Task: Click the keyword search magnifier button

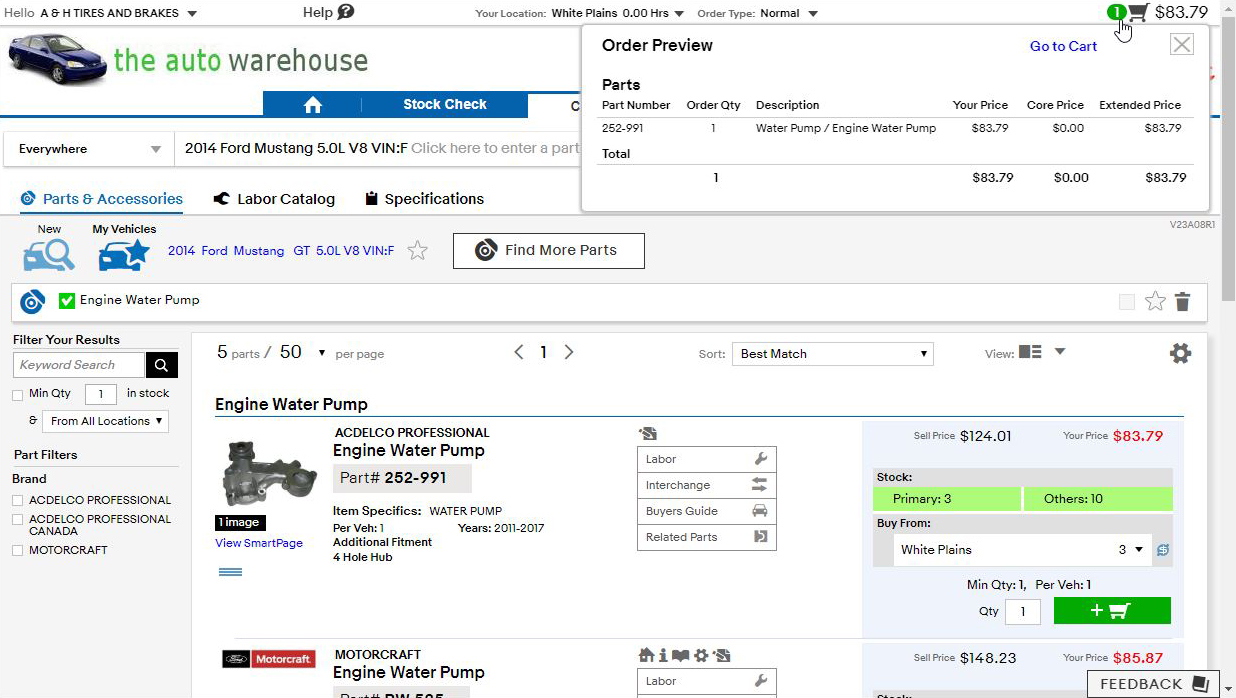Action: point(162,365)
